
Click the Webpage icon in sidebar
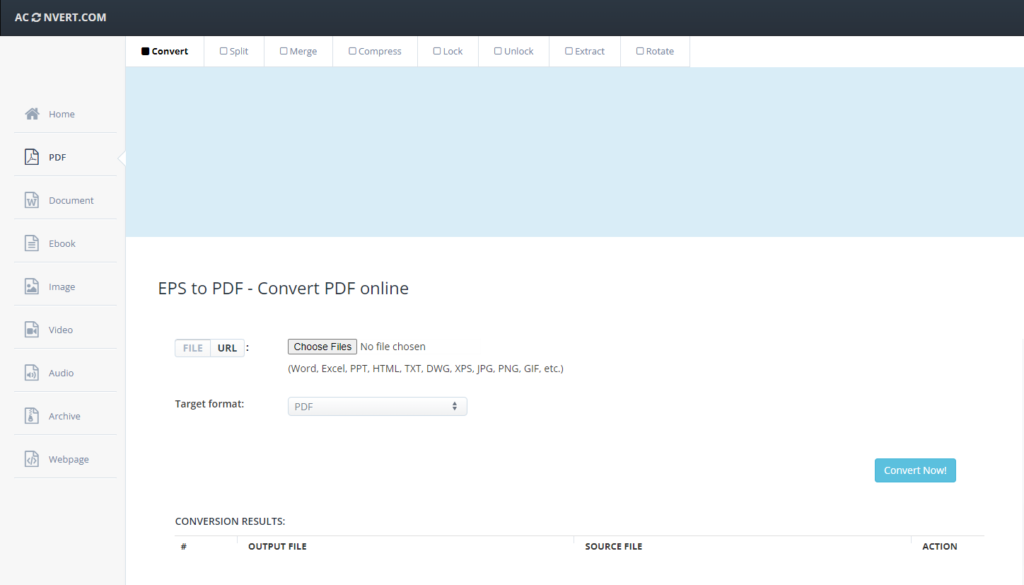coord(32,459)
